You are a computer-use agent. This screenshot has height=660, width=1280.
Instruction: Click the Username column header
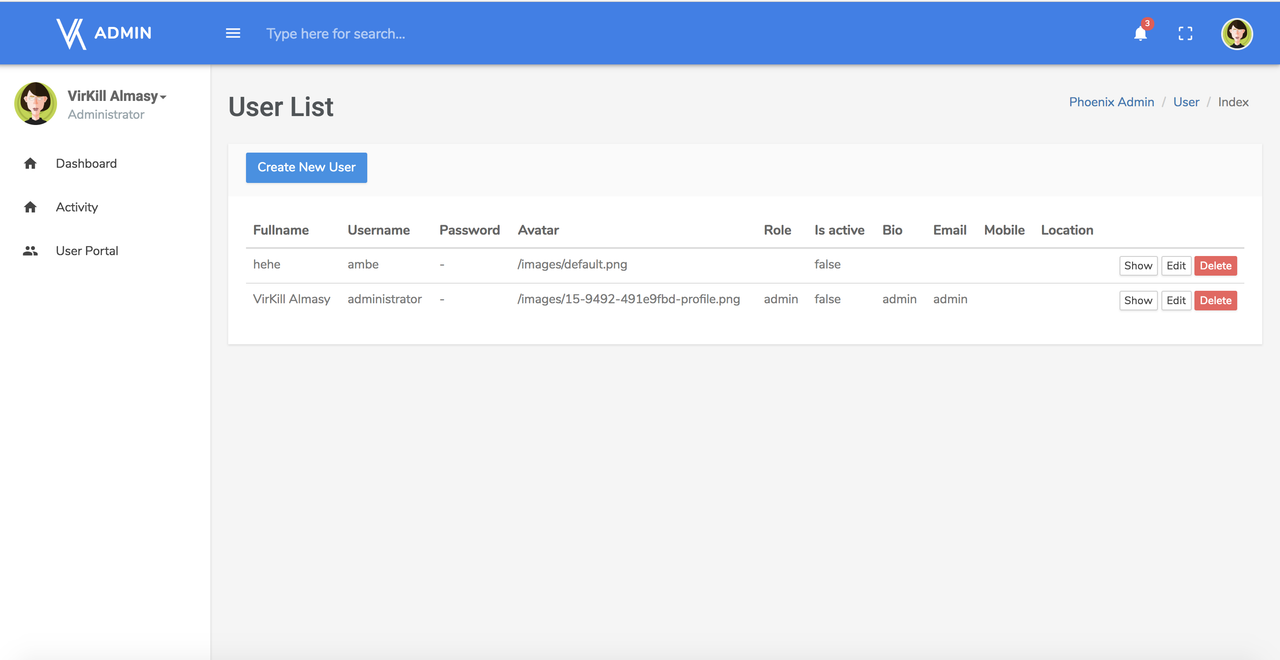379,230
